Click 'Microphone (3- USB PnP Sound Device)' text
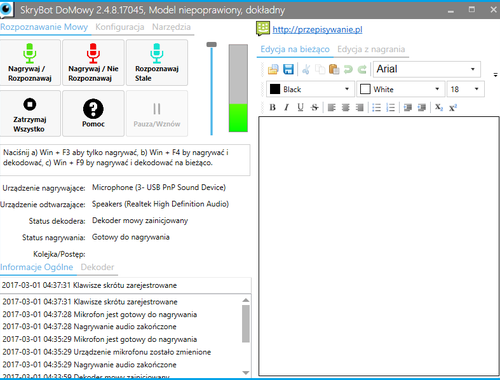This screenshot has height=380, width=500. [159, 187]
